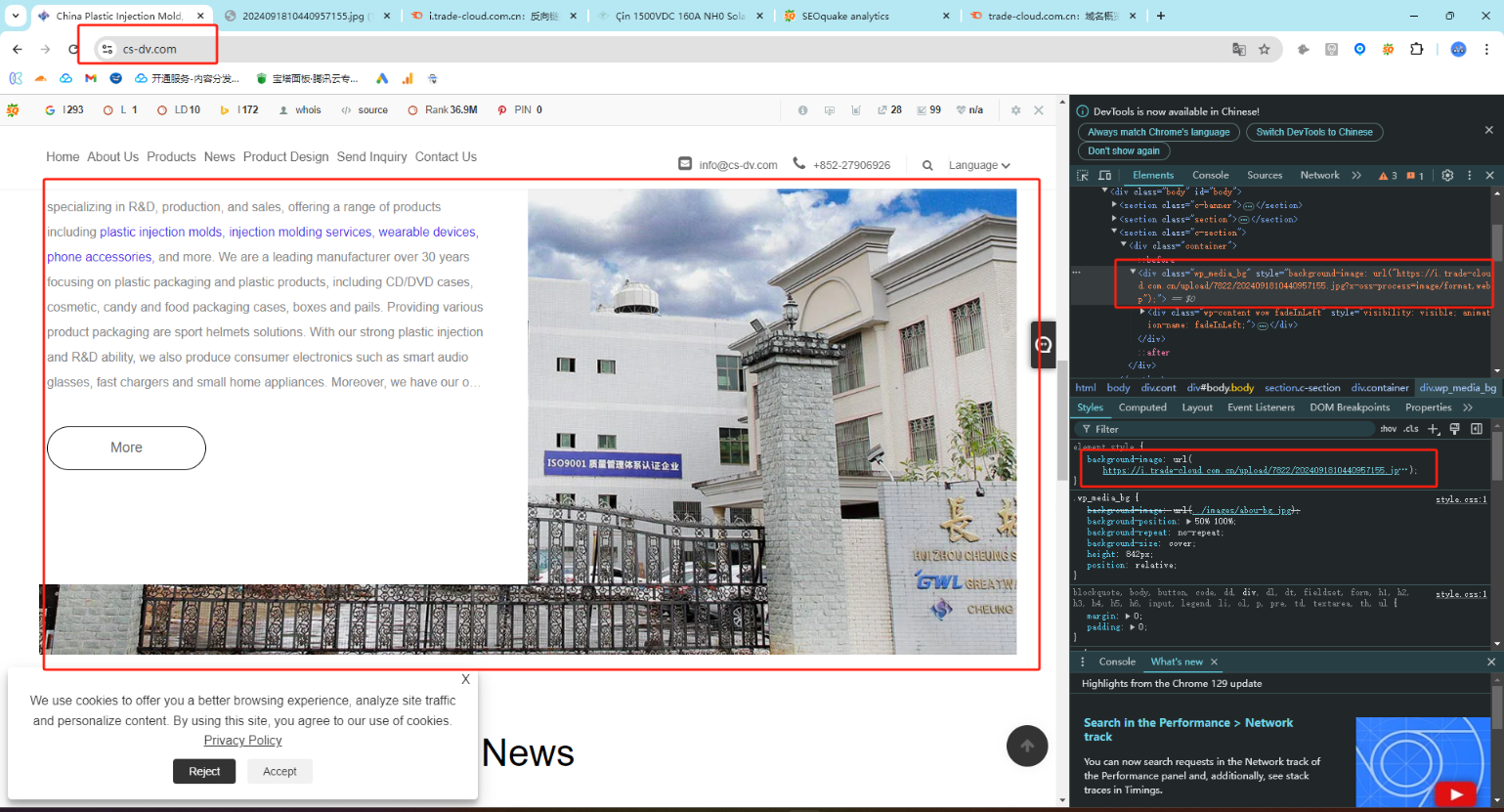
Task: Add new style rule plus icon
Action: click(1434, 429)
